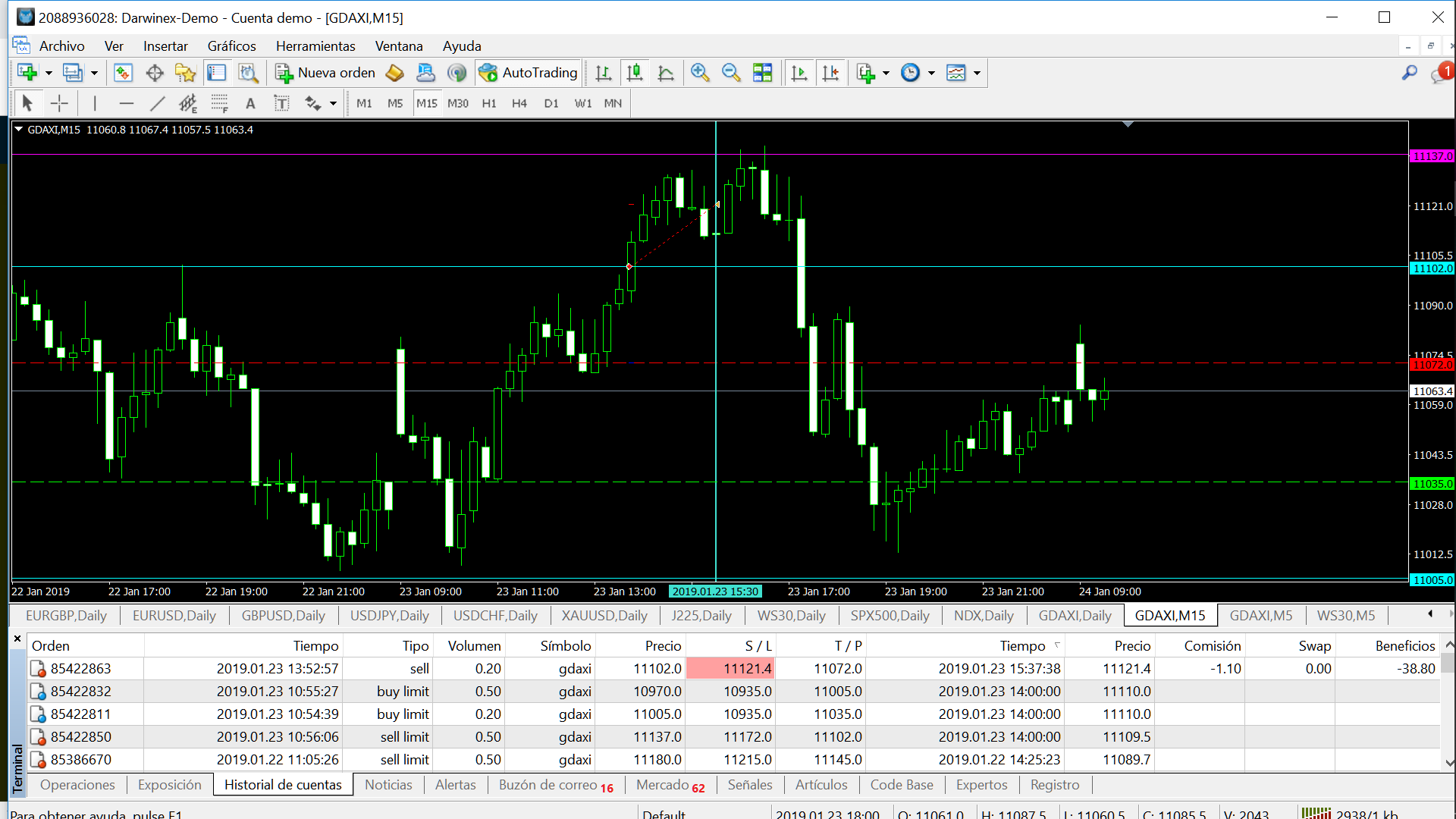
Task: Toggle chart auto scroll
Action: tap(799, 73)
